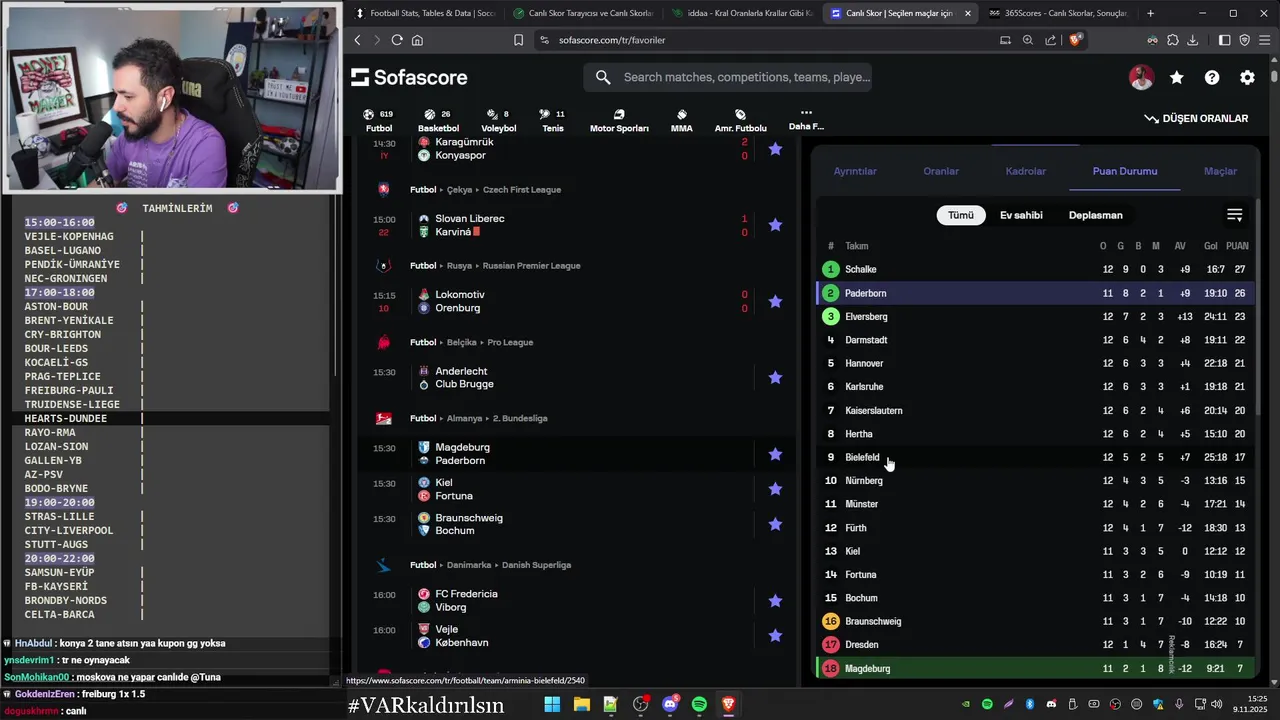Click the DÜŞEN ORANLAR button
This screenshot has width=1280, height=720.
click(1196, 118)
